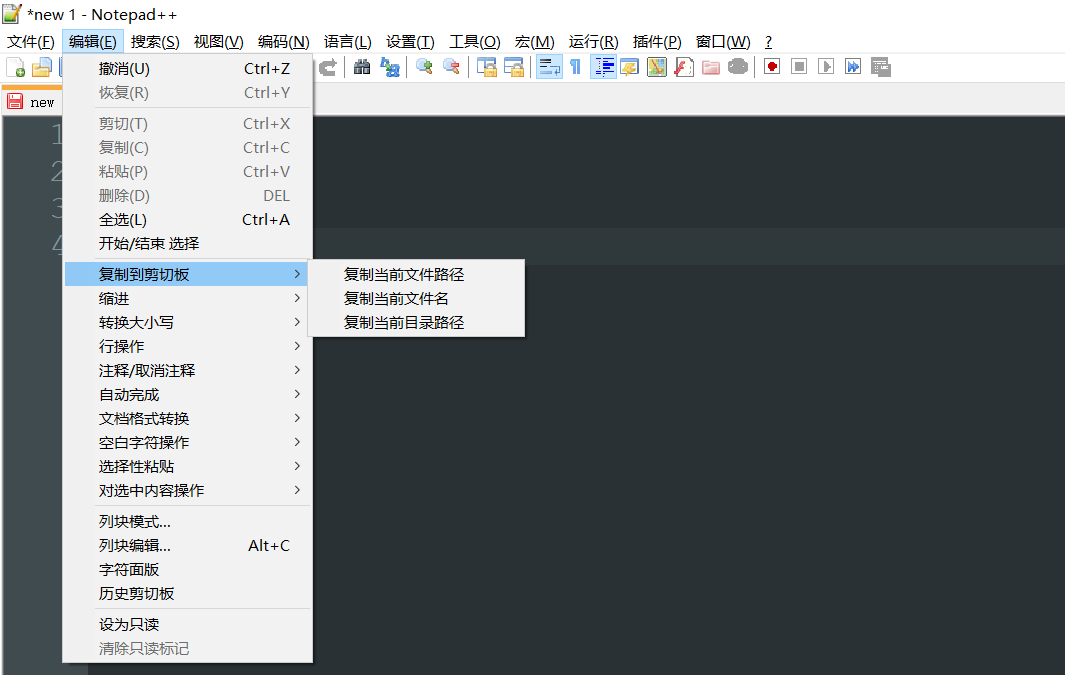Open Find with the binoculars icon

pos(362,67)
